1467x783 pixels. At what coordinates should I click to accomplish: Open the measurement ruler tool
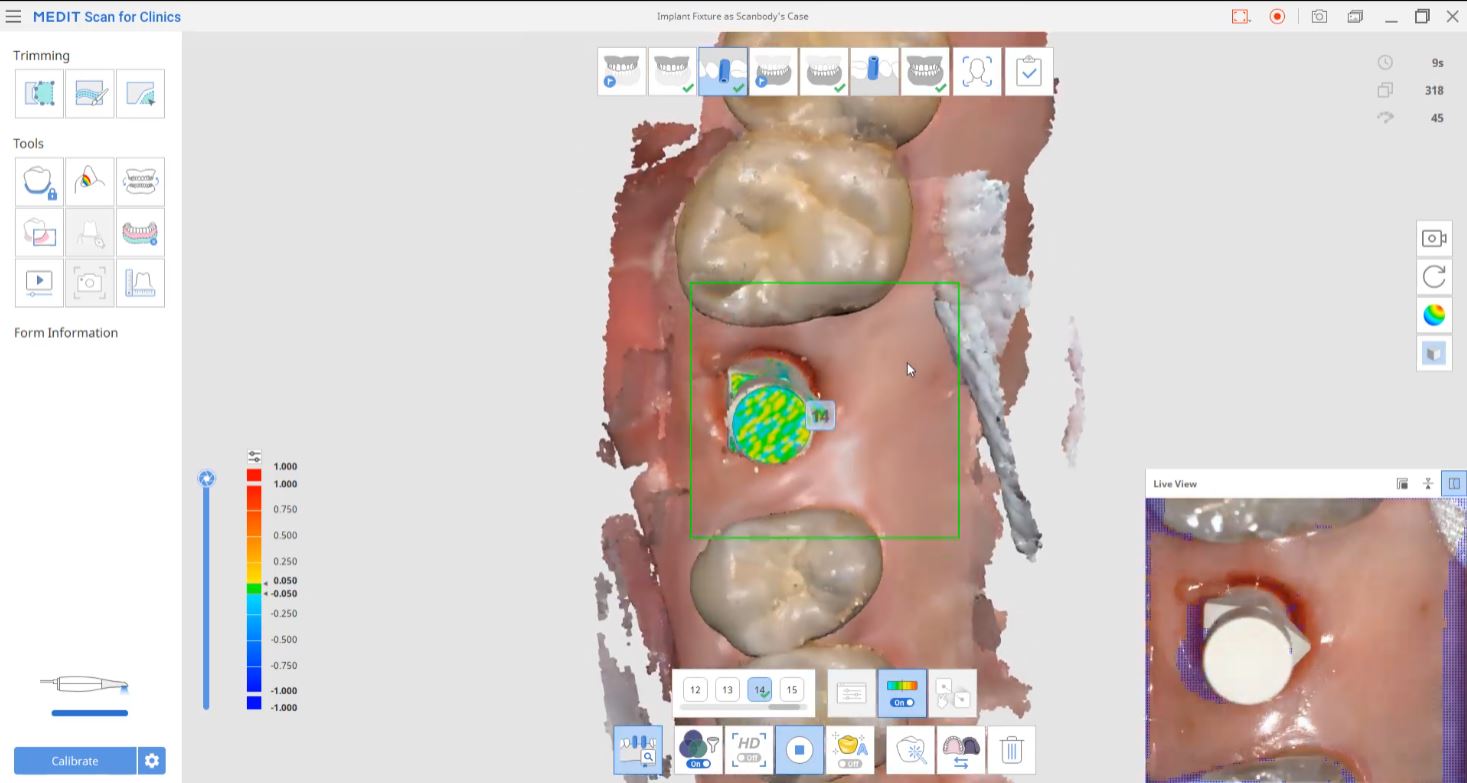coord(140,283)
